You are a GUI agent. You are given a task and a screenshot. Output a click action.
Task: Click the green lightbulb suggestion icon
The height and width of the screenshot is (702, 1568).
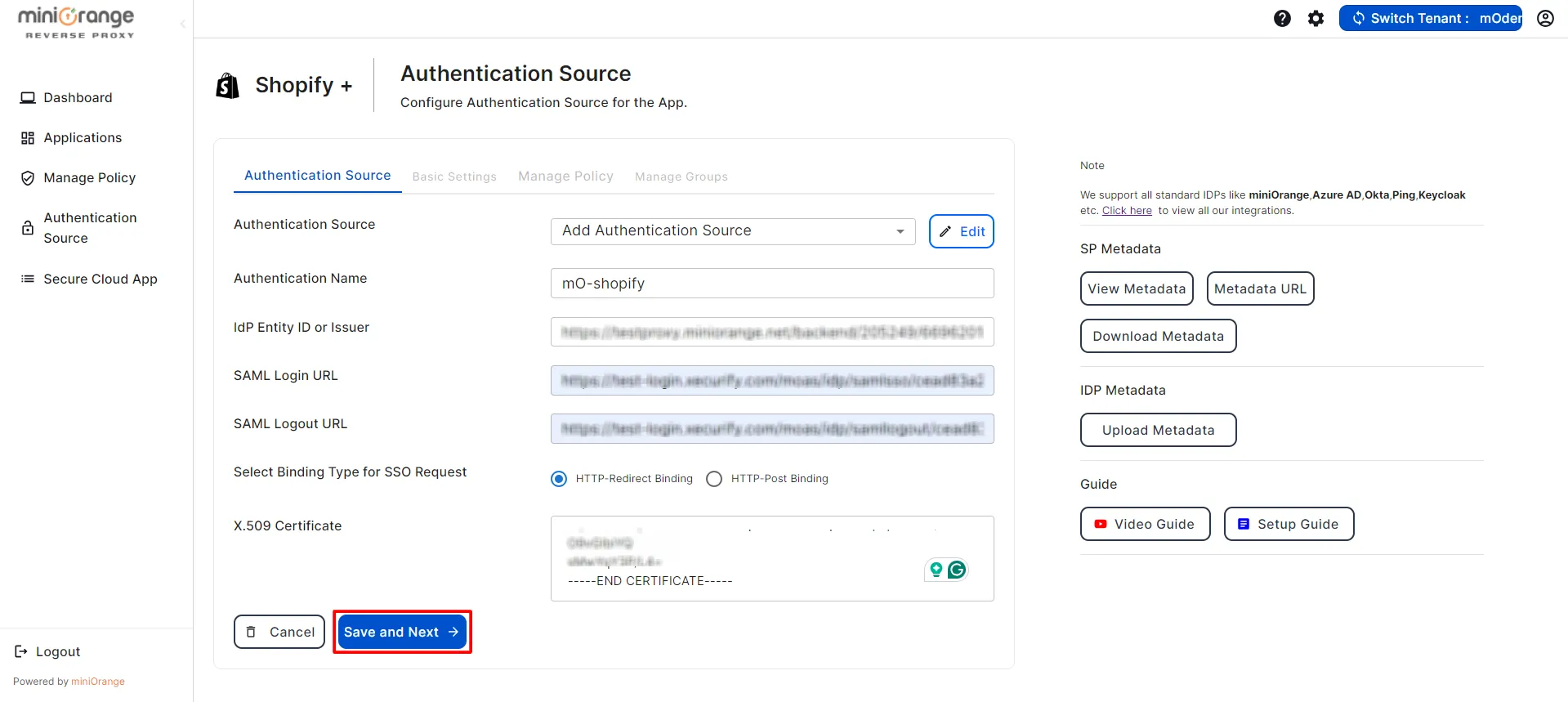(936, 570)
